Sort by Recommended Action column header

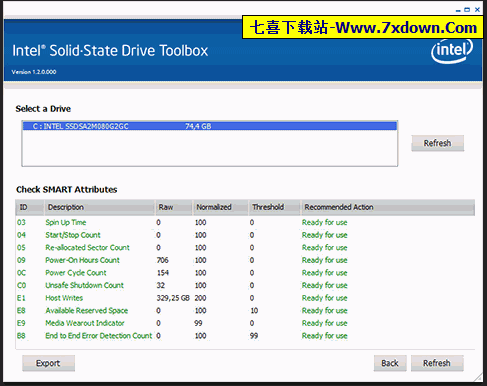click(388, 207)
